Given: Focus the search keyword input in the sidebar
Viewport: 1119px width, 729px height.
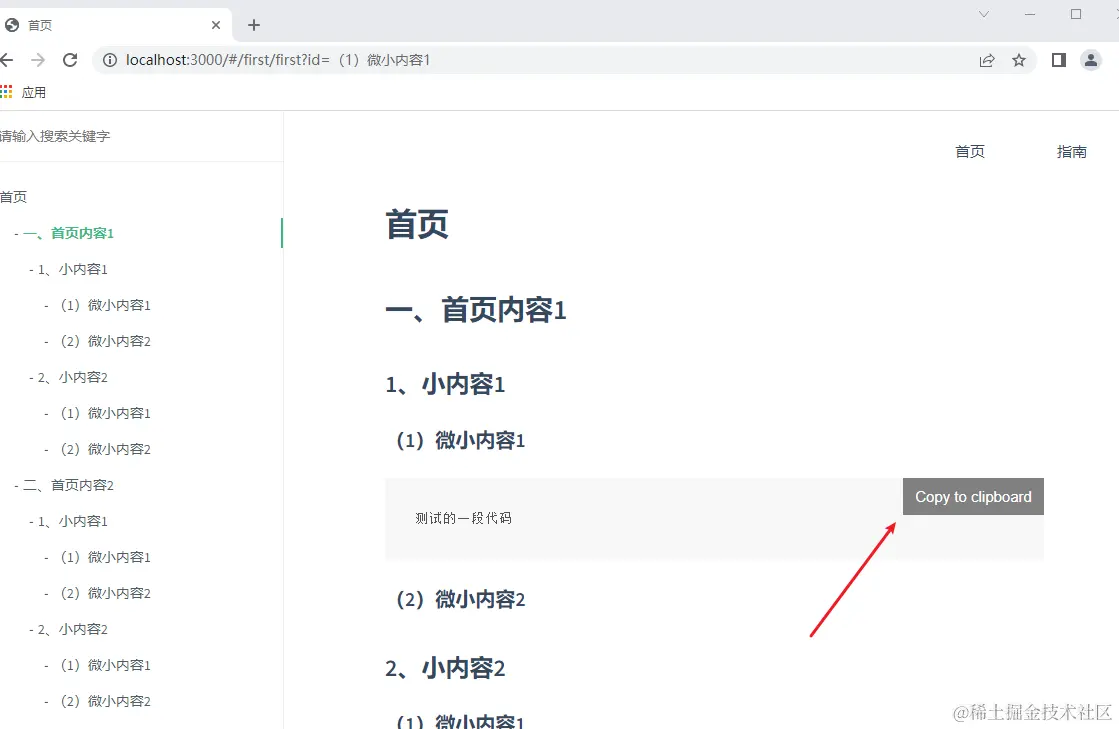Looking at the screenshot, I should pos(140,136).
